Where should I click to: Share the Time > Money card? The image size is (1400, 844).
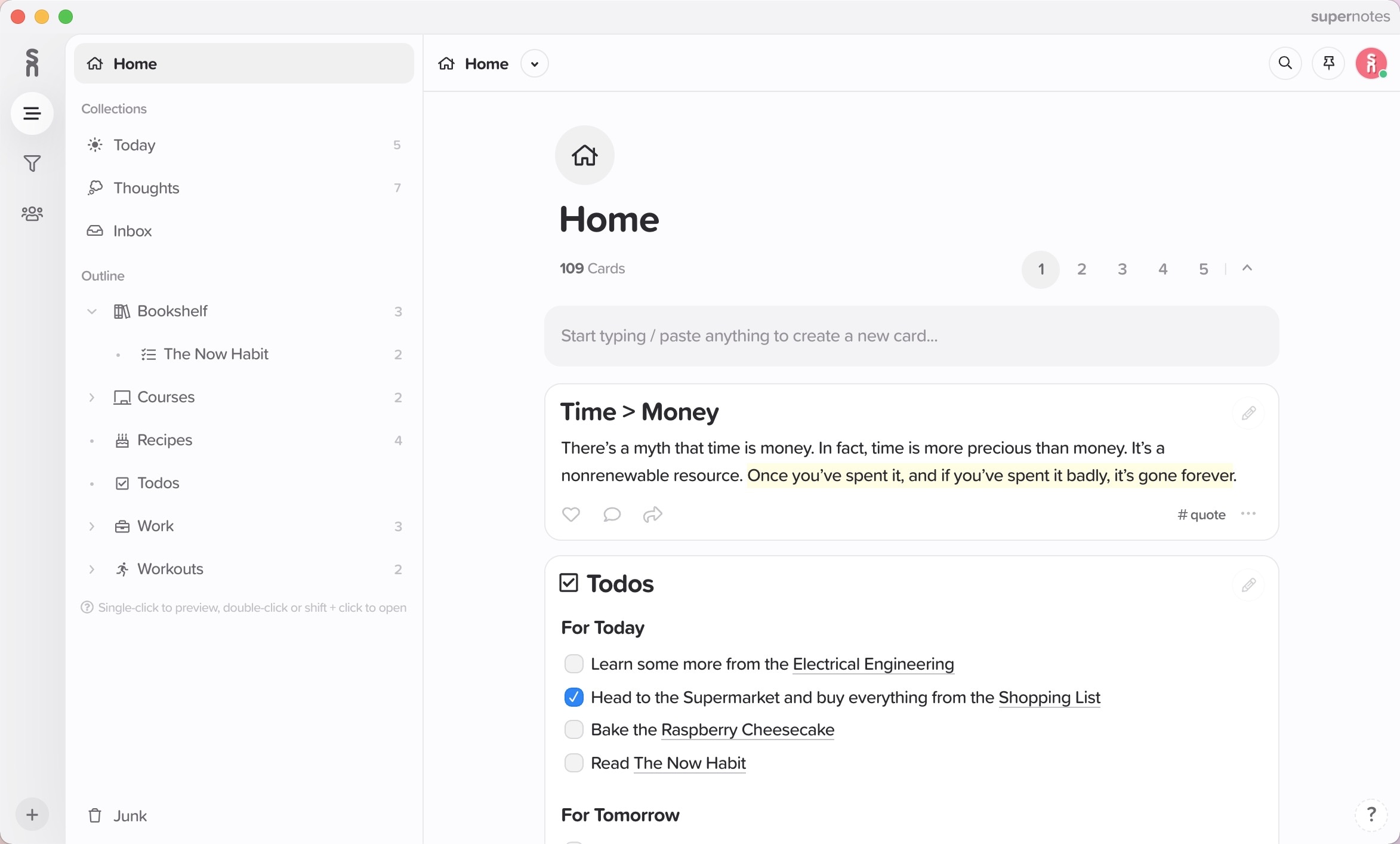pyautogui.click(x=652, y=515)
